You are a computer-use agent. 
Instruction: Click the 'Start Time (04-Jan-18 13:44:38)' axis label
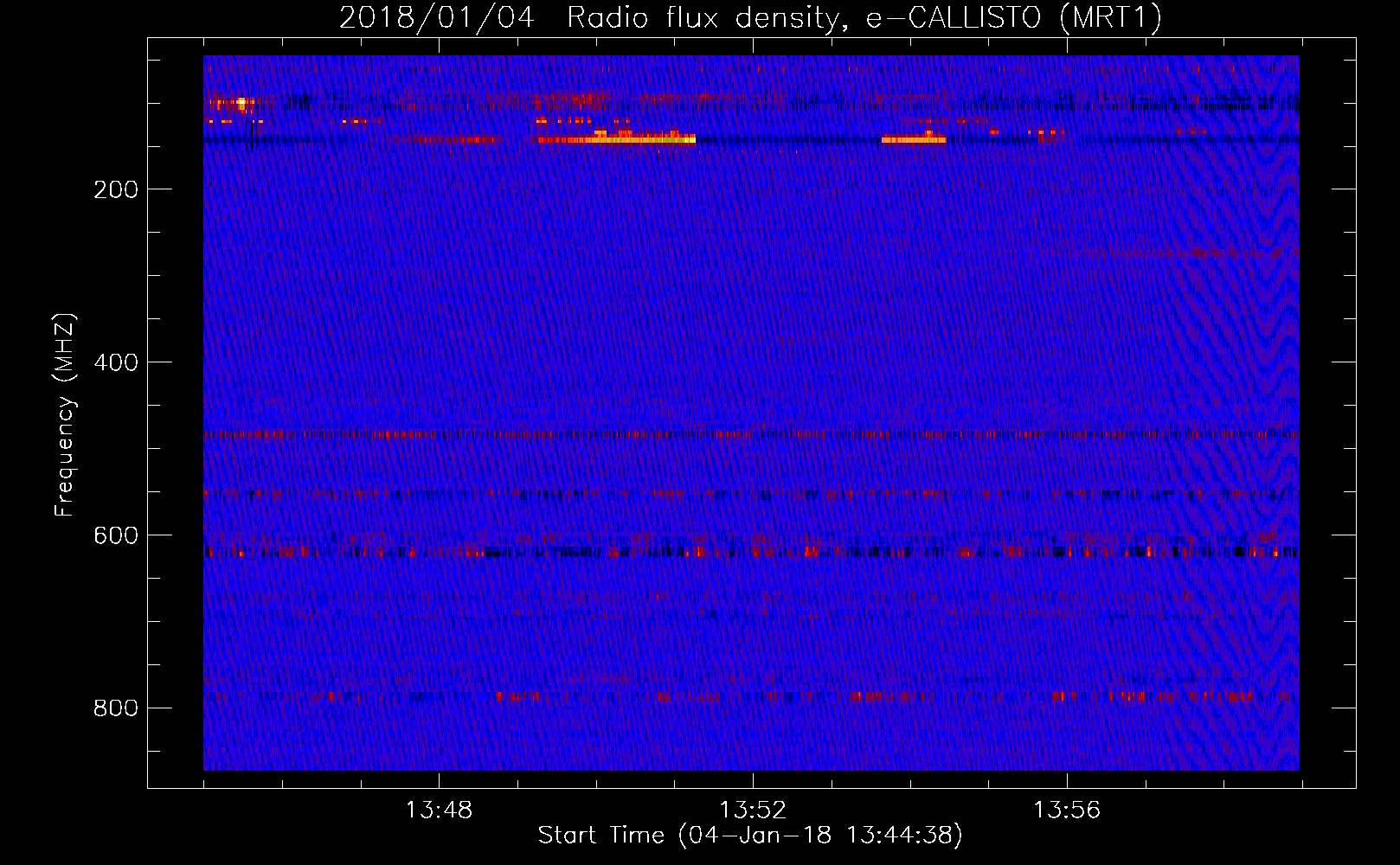pyautogui.click(x=750, y=836)
